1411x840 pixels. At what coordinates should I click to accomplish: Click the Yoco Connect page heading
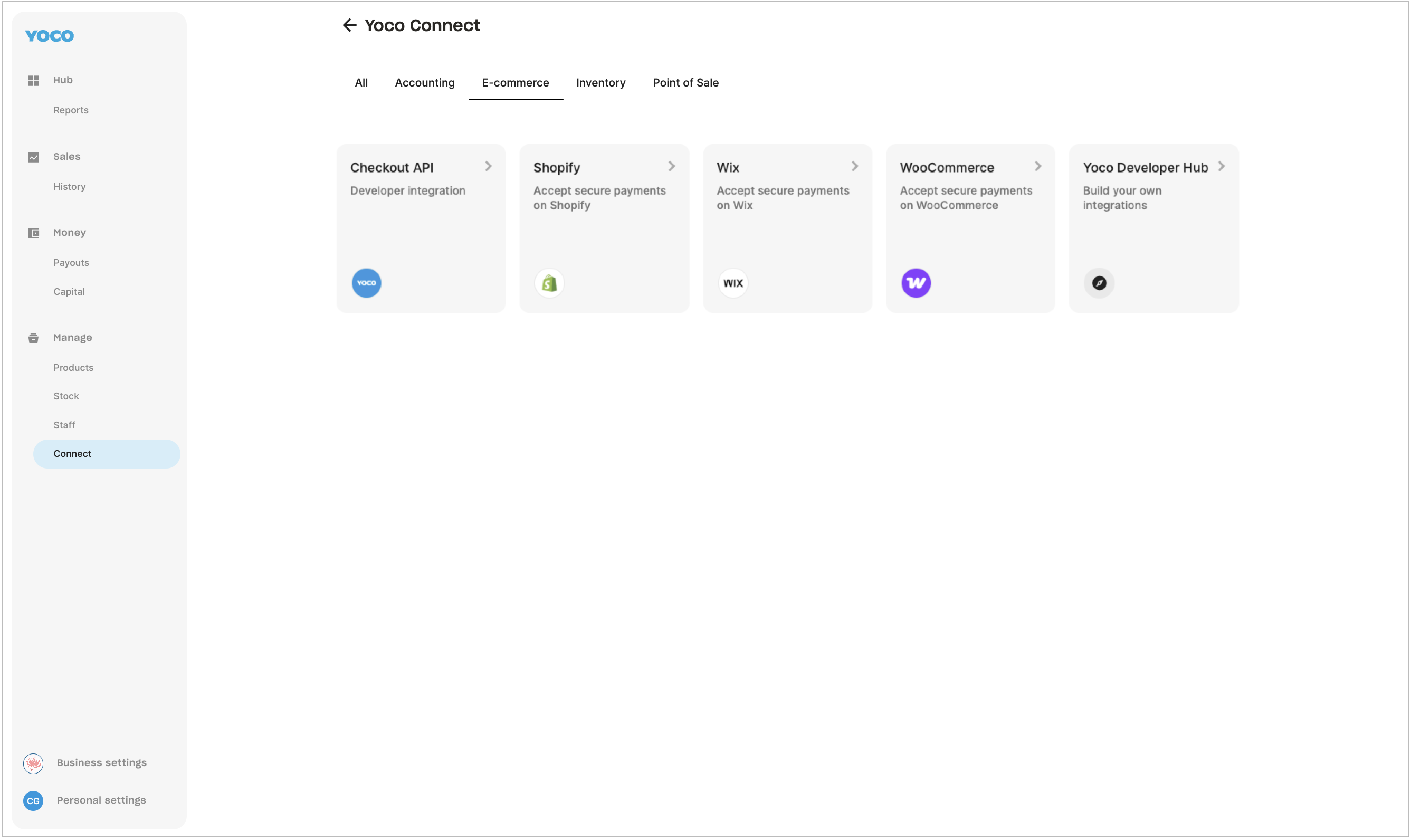click(422, 25)
